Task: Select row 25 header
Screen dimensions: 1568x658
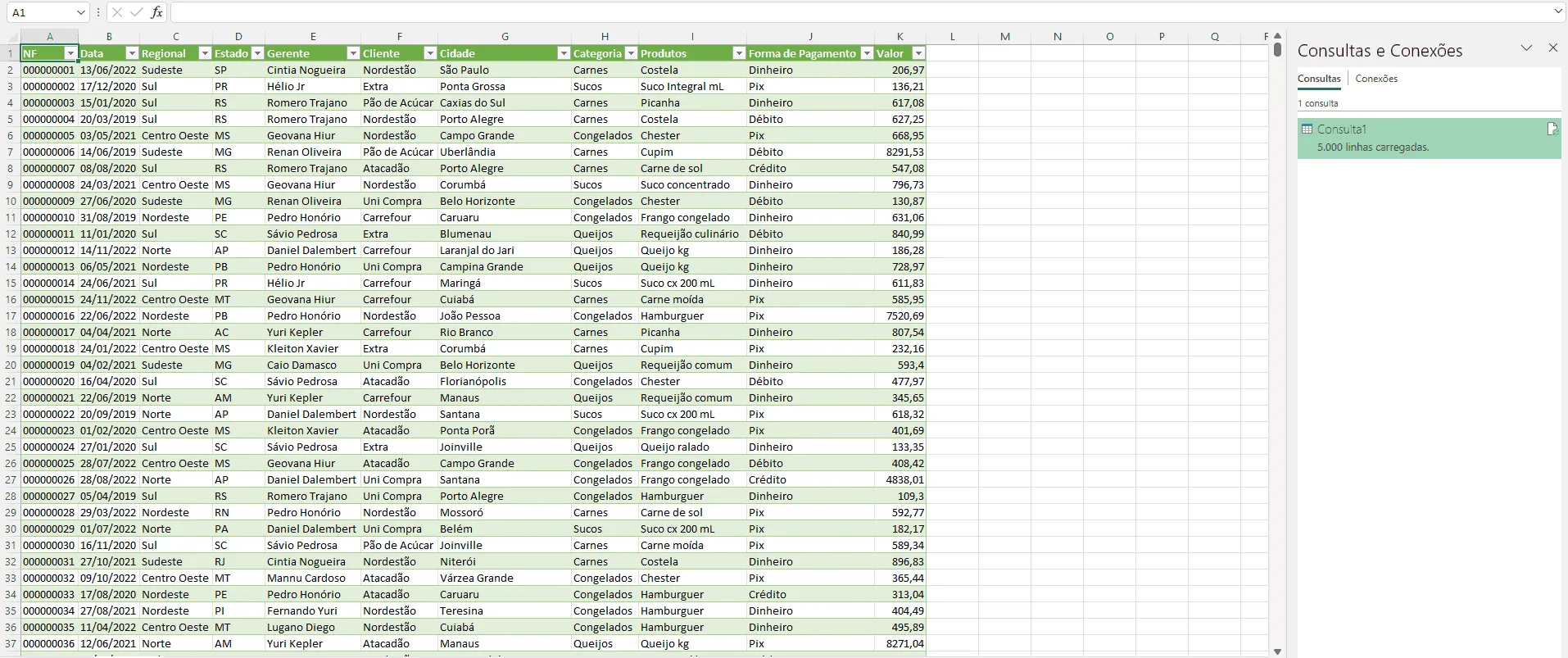Action: pyautogui.click(x=11, y=447)
